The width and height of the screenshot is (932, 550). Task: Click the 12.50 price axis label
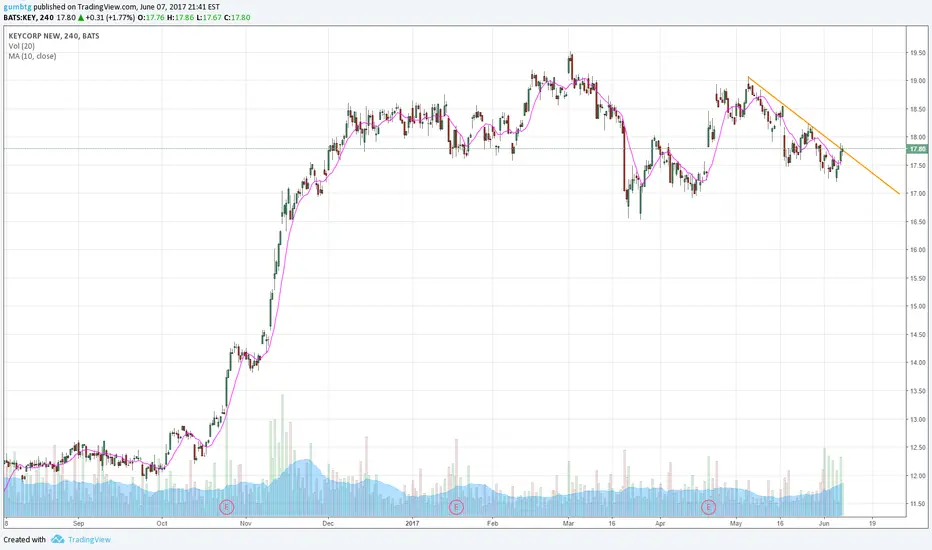tap(918, 448)
